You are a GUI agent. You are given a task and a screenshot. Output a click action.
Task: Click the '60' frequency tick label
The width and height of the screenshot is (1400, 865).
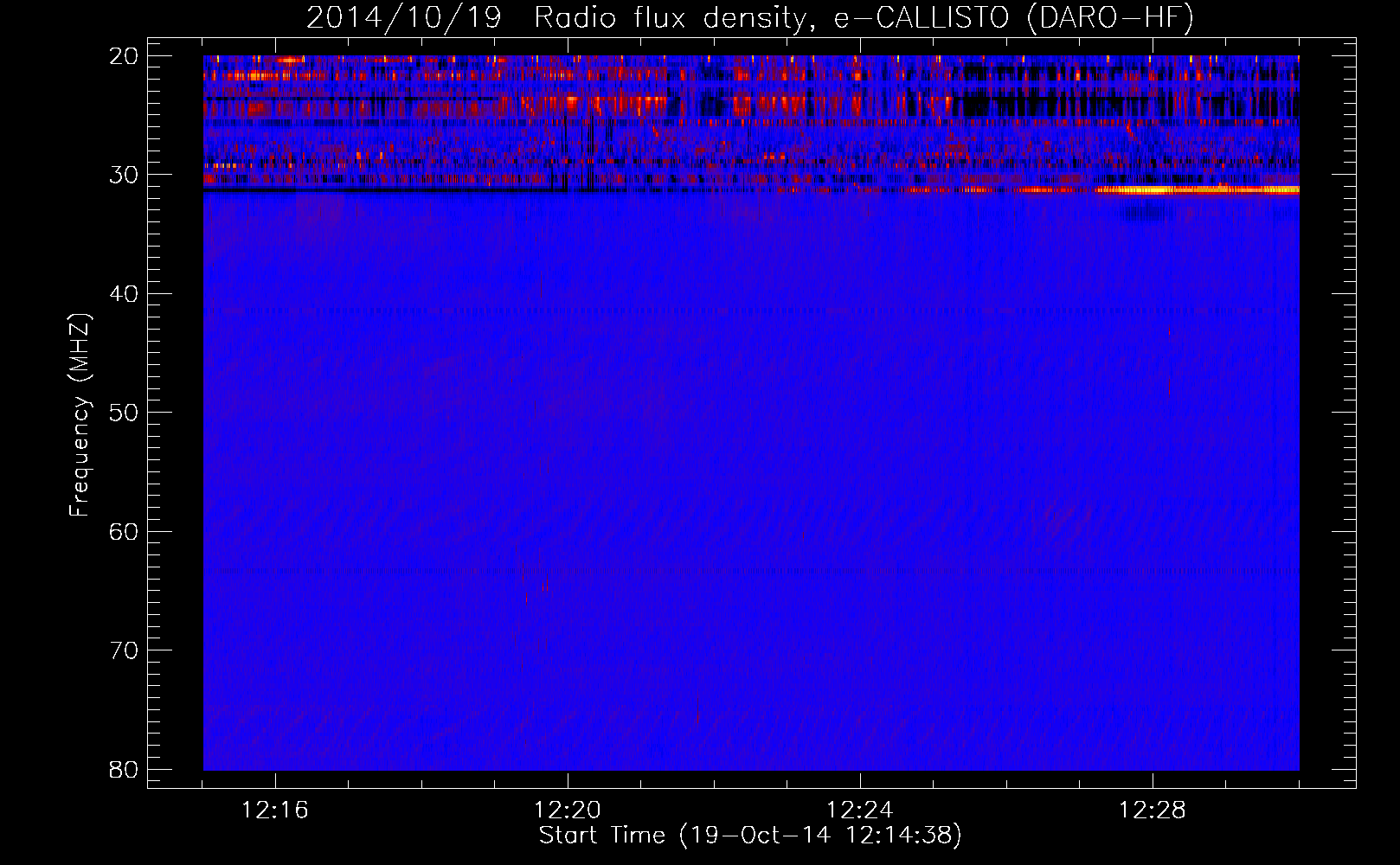click(x=125, y=531)
